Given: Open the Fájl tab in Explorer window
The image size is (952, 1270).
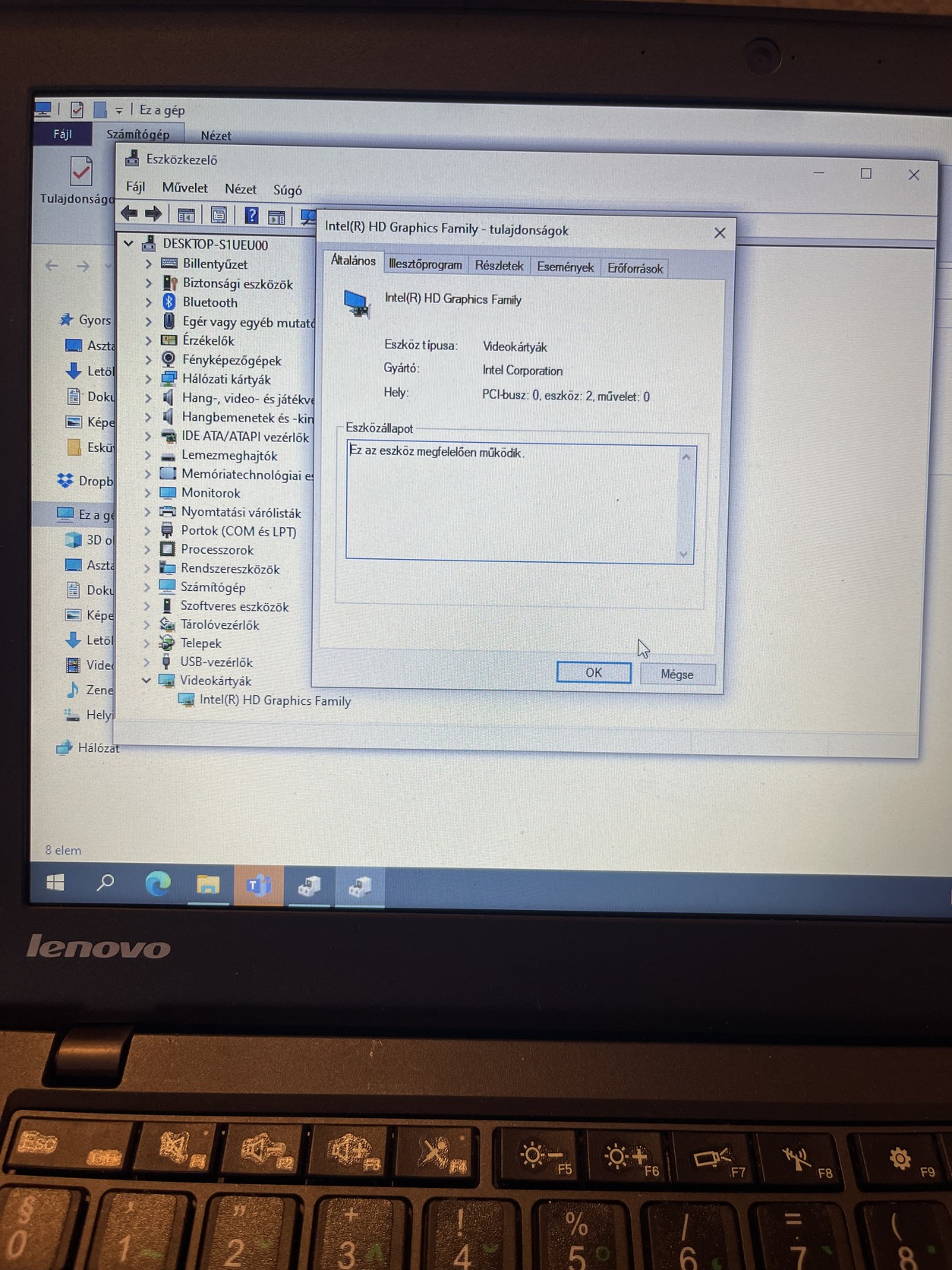Looking at the screenshot, I should [x=63, y=134].
